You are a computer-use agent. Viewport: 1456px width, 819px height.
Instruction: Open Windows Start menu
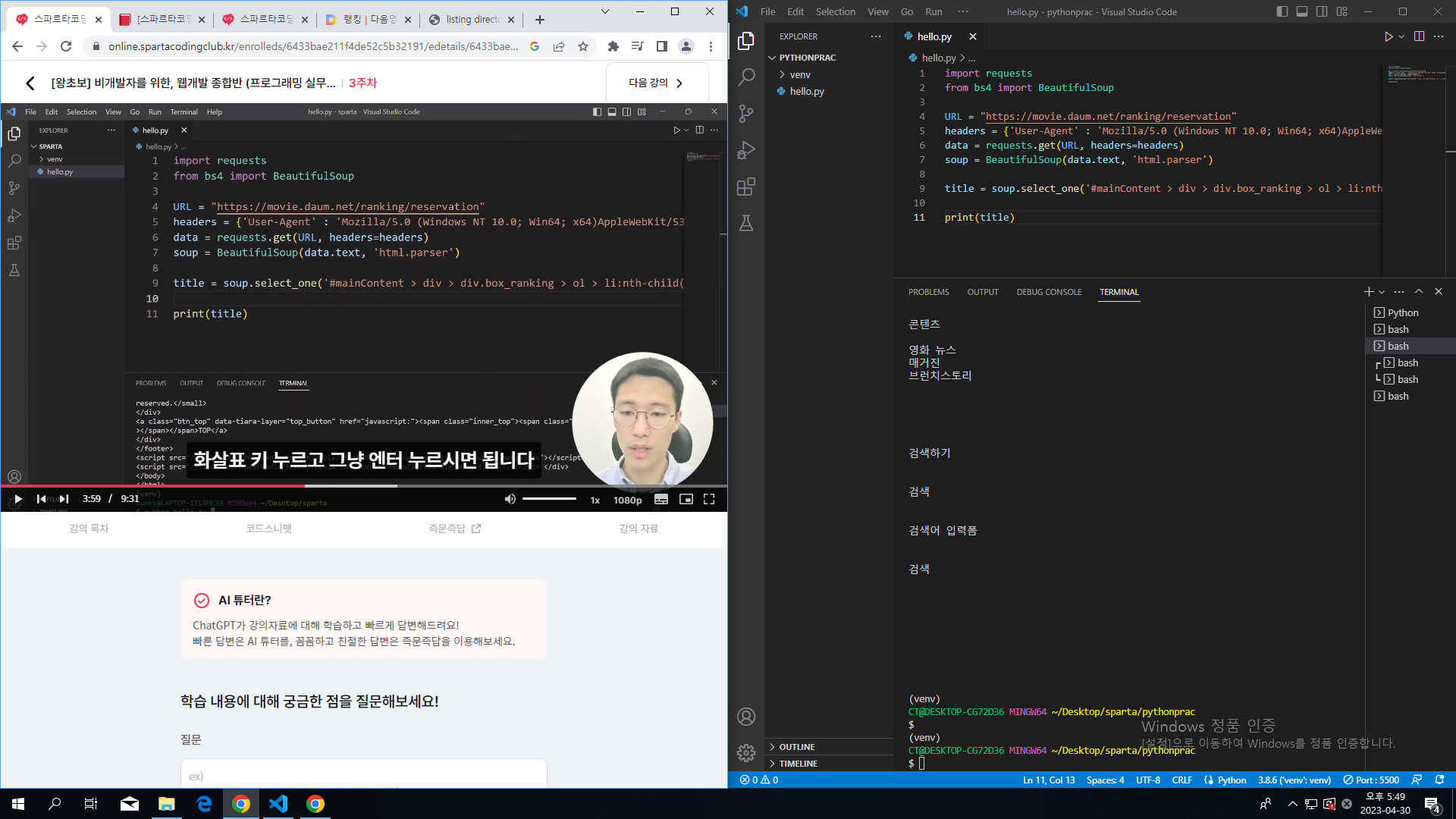[18, 804]
